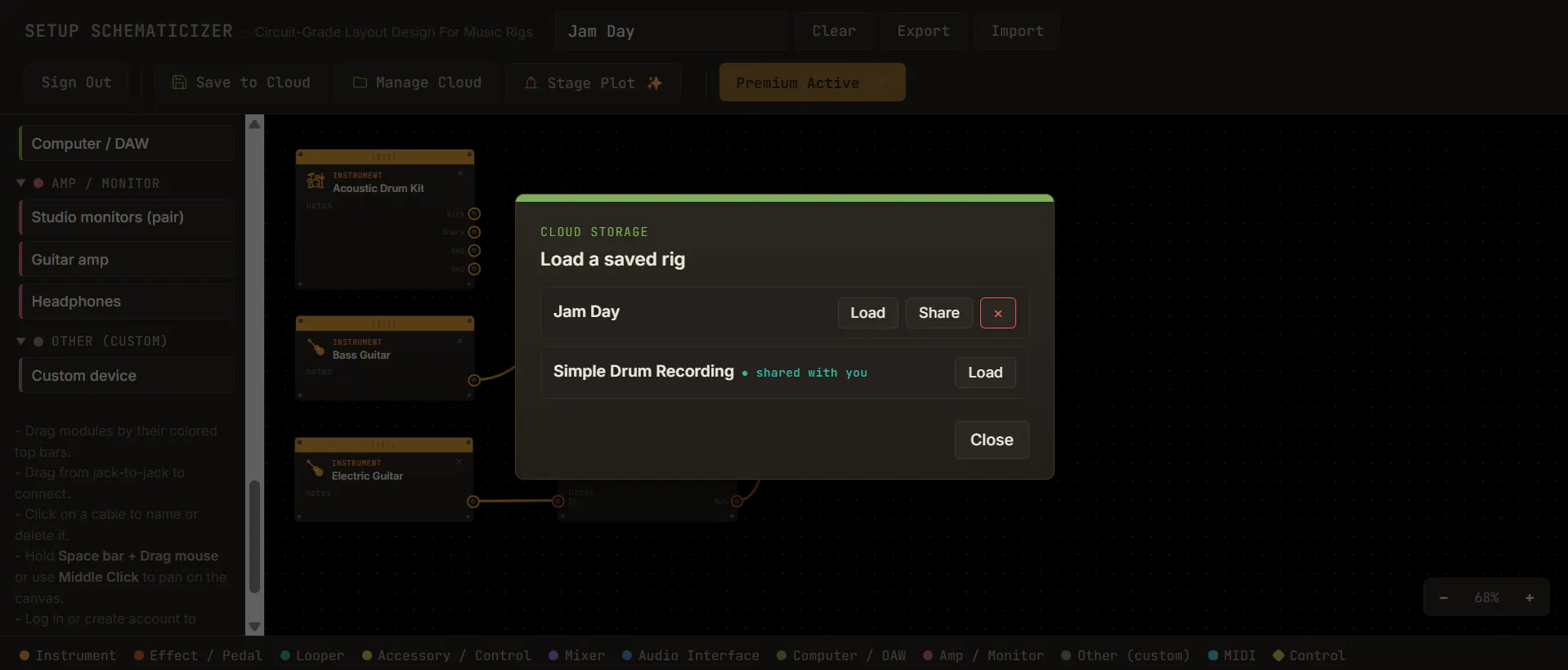Click the Import button

(1017, 31)
